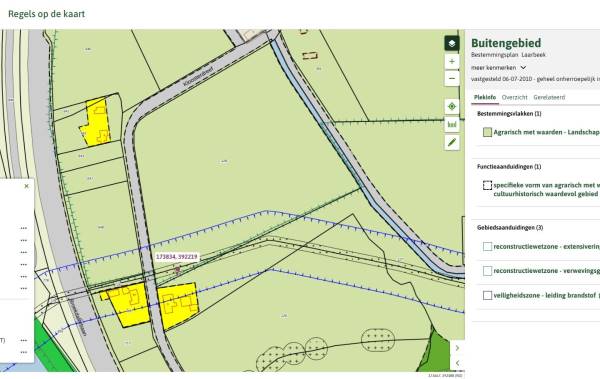The image size is (600, 379).
Task: Open the map layers button
Action: click(452, 43)
